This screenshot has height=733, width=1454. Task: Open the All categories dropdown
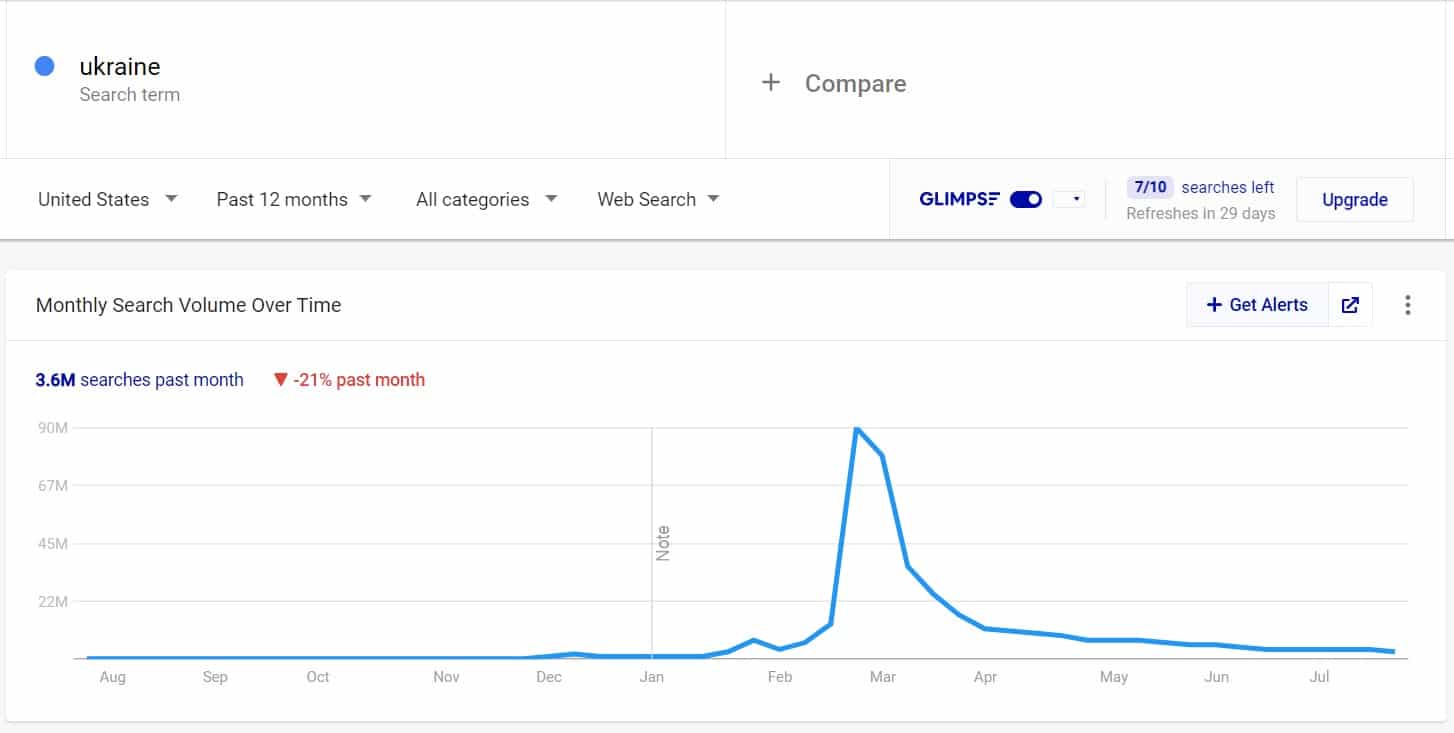click(486, 199)
